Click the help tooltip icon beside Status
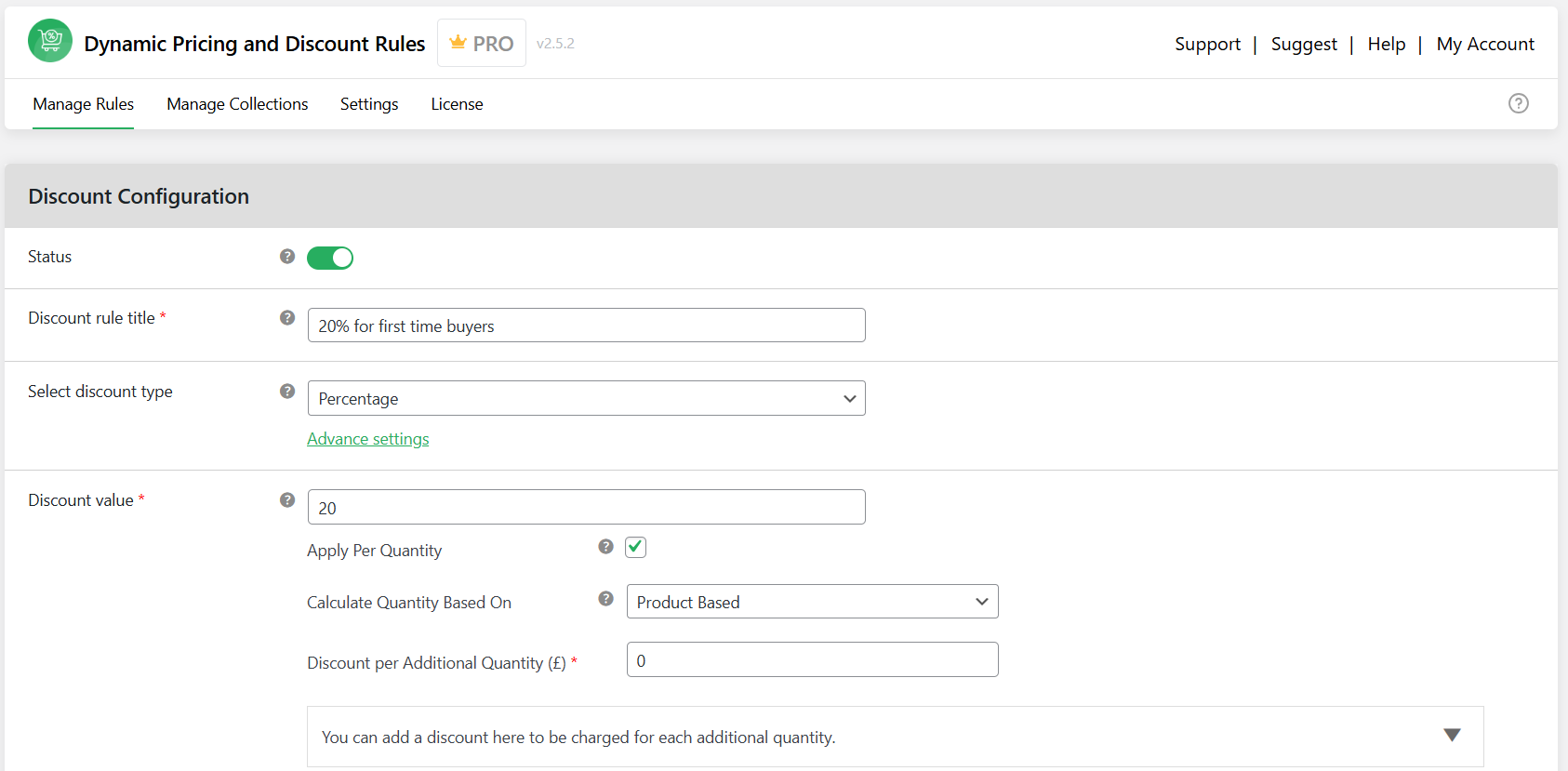The image size is (1568, 771). click(x=287, y=256)
